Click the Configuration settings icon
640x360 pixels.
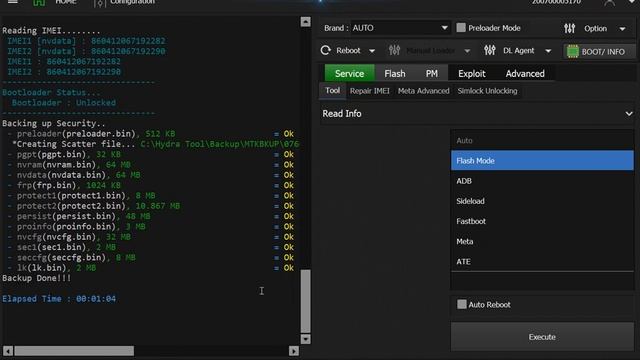point(100,3)
